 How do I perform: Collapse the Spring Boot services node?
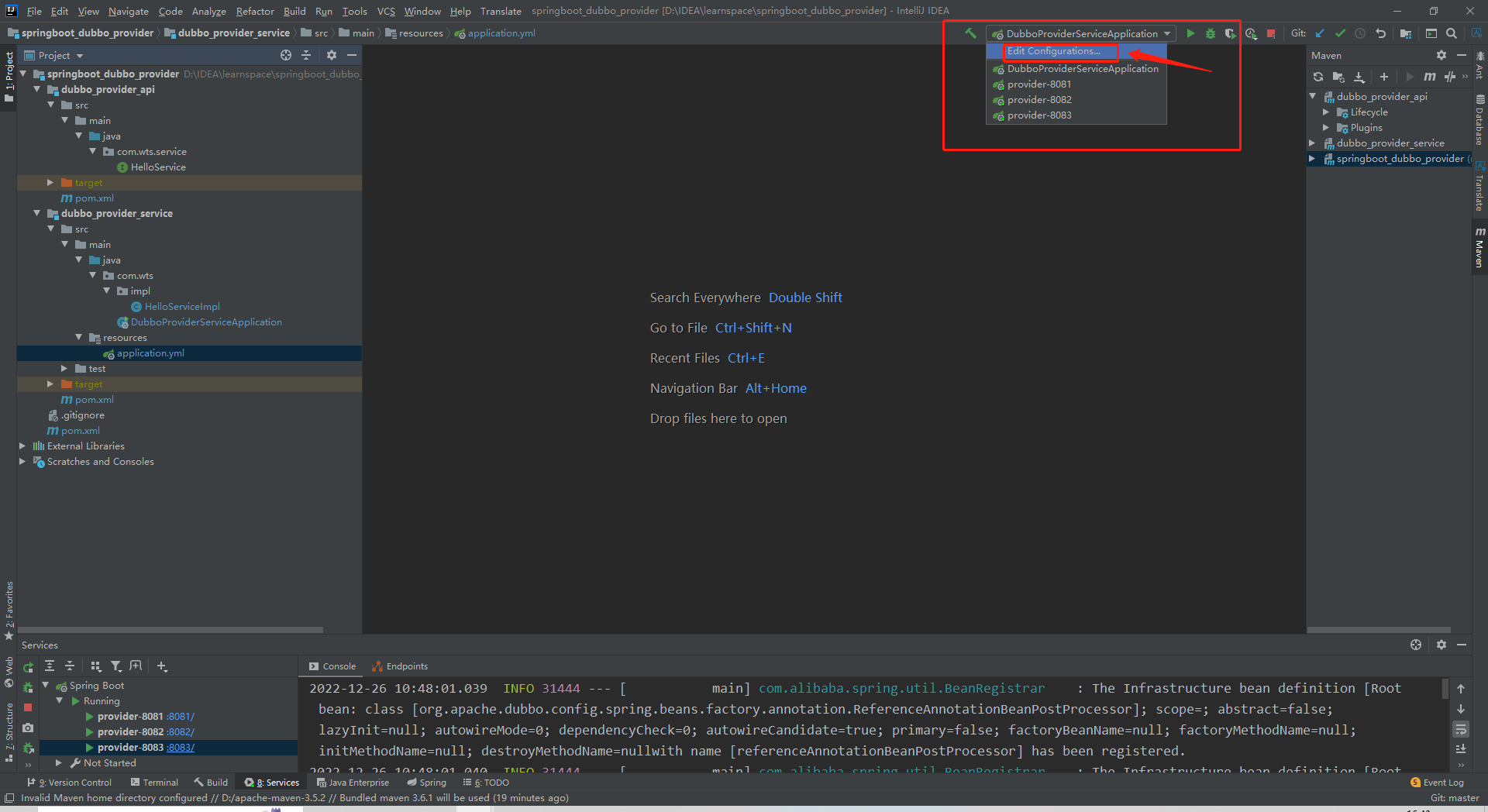[x=46, y=686]
